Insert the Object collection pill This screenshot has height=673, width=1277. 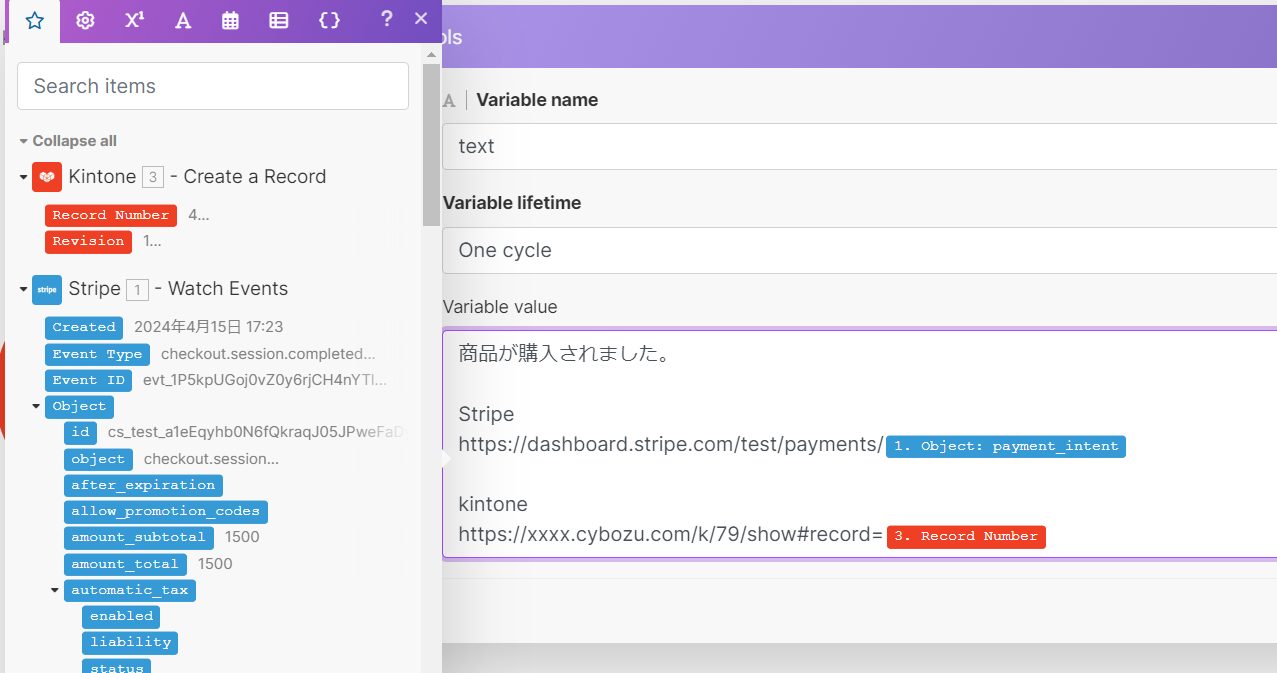pos(79,406)
